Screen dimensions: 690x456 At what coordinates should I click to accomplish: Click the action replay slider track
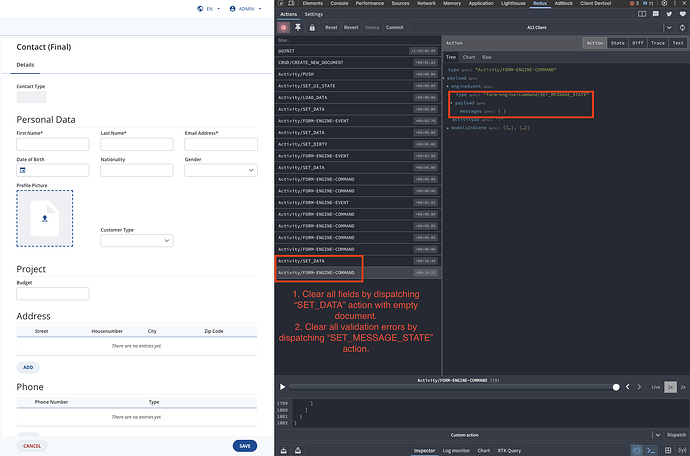pos(453,387)
